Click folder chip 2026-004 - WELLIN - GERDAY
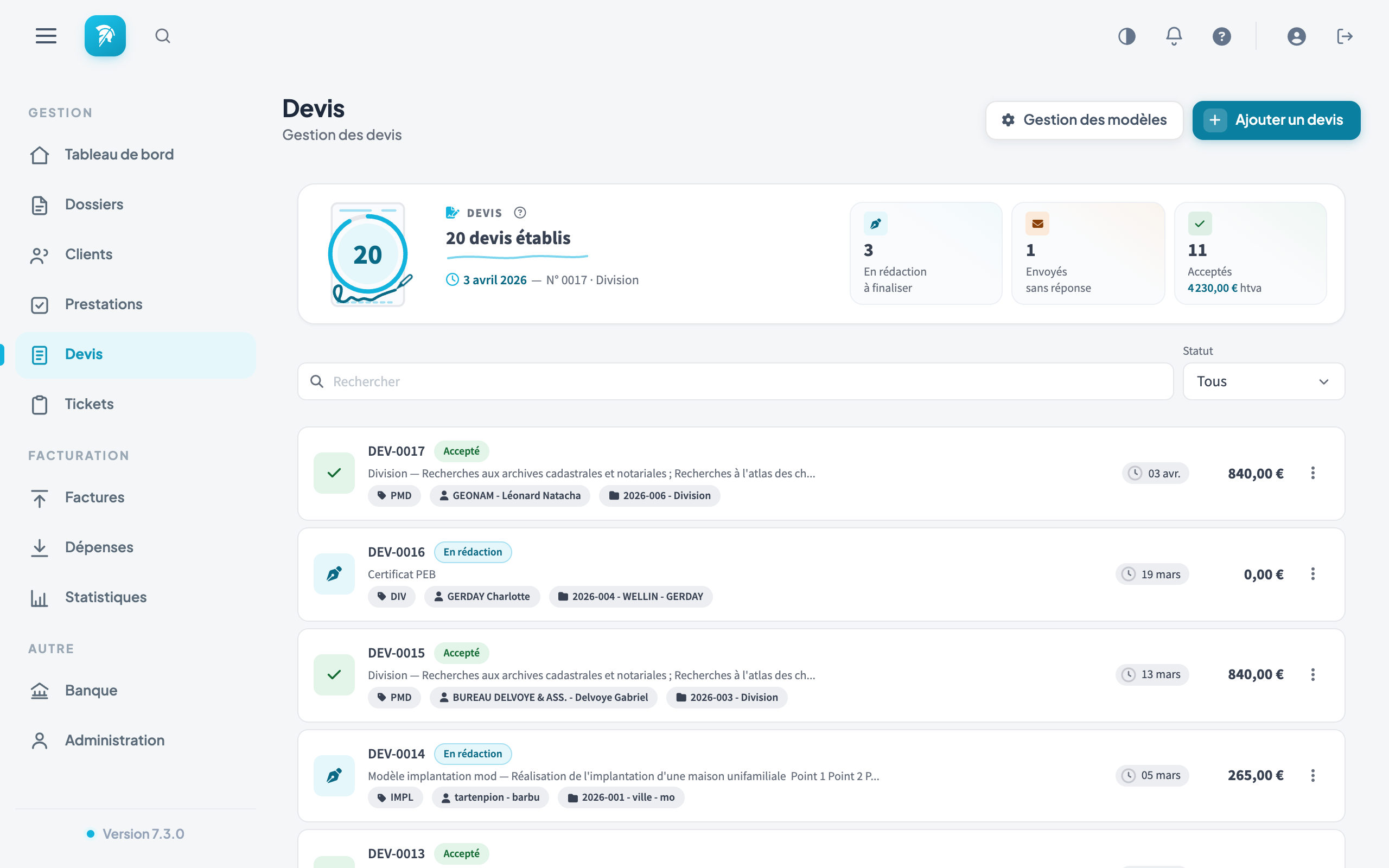The height and width of the screenshot is (868, 1389). pyautogui.click(x=631, y=596)
